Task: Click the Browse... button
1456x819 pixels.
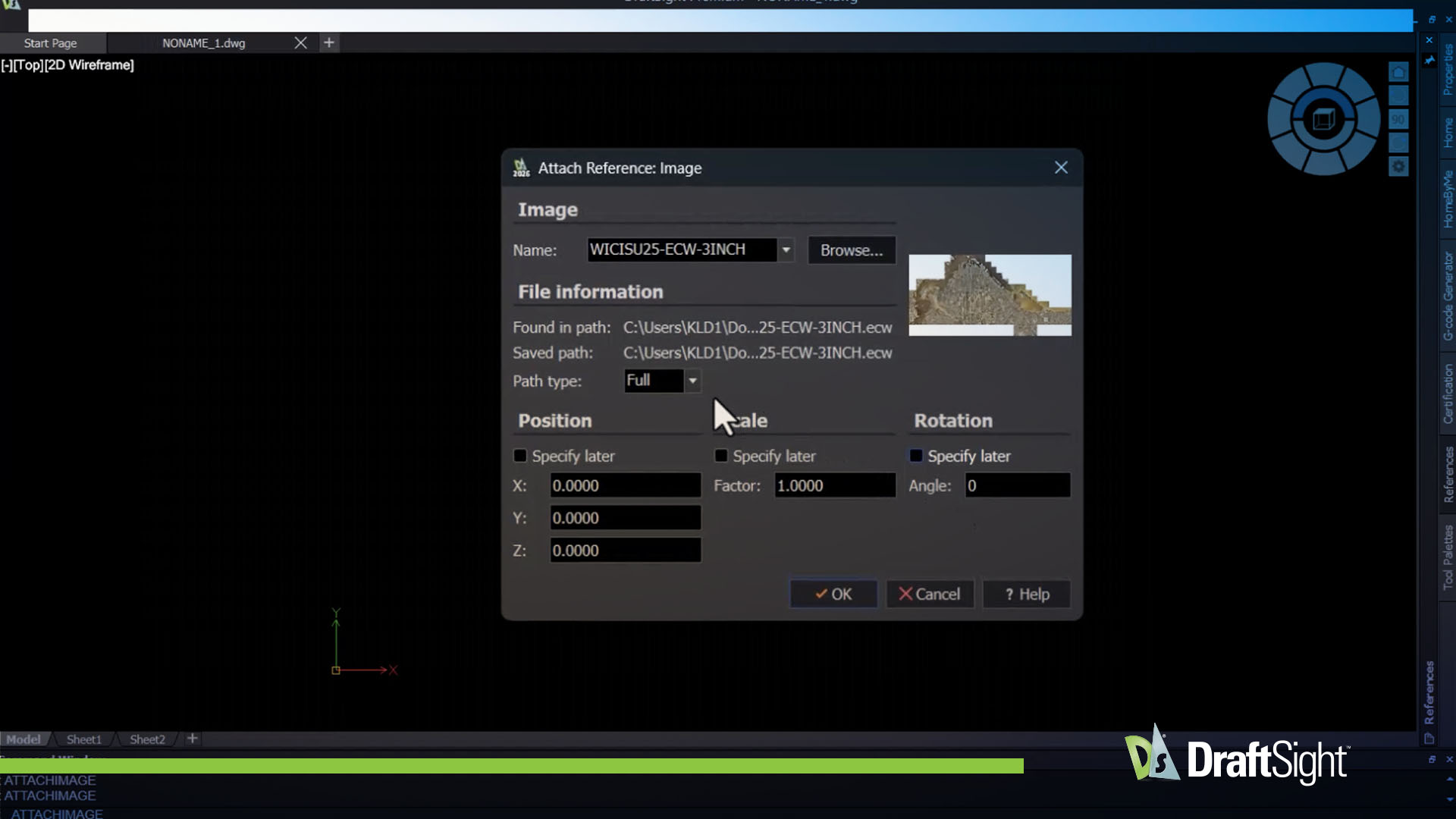Action: 852,250
